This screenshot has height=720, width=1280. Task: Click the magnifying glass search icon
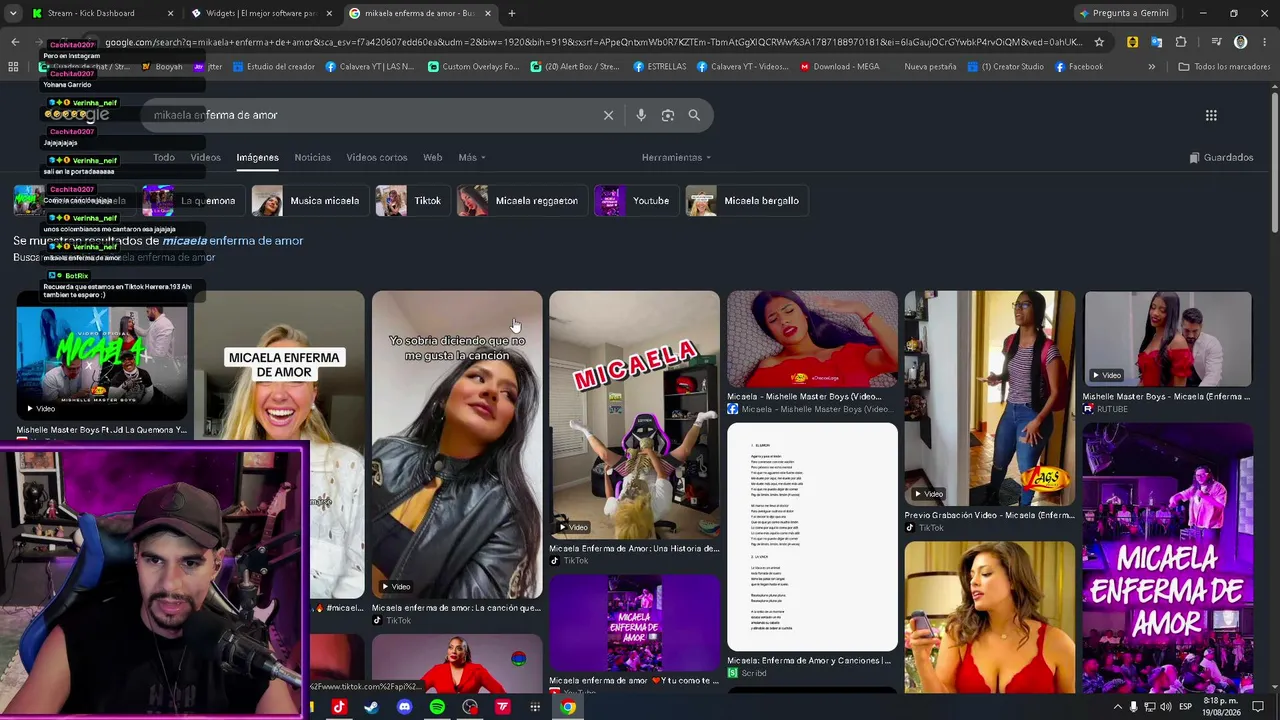point(694,115)
